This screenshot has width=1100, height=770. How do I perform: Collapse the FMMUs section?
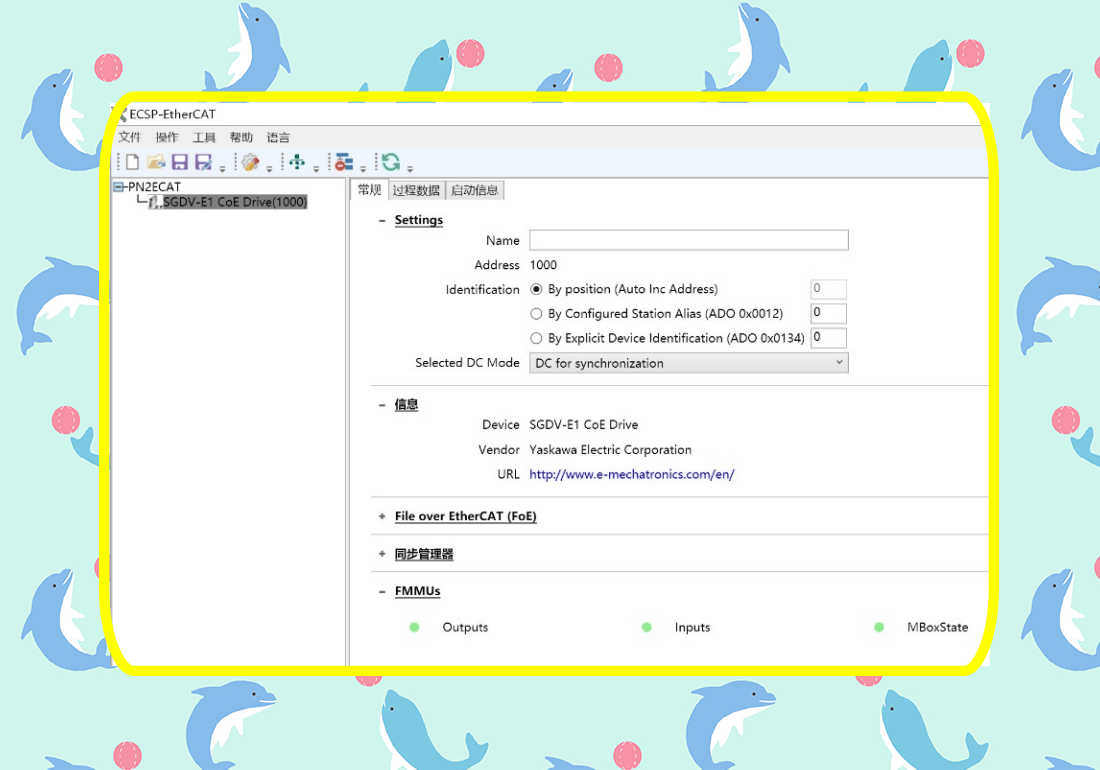(382, 592)
